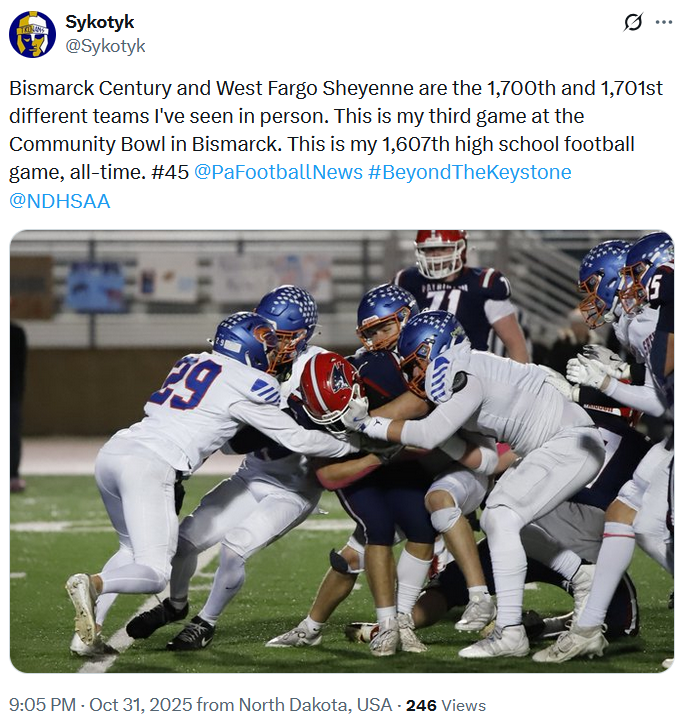
Task: Click the North Dakota, USA location text
Action: (x=315, y=704)
